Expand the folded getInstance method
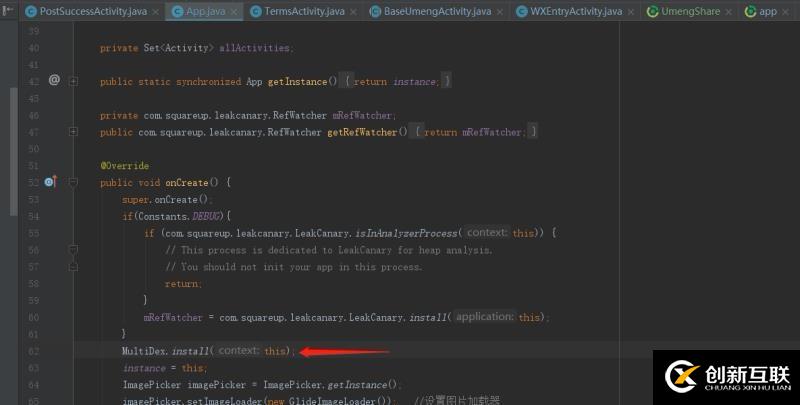 (x=73, y=81)
